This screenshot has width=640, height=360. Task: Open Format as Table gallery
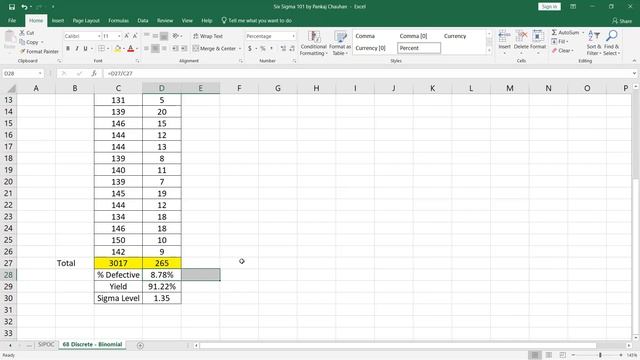coord(340,43)
